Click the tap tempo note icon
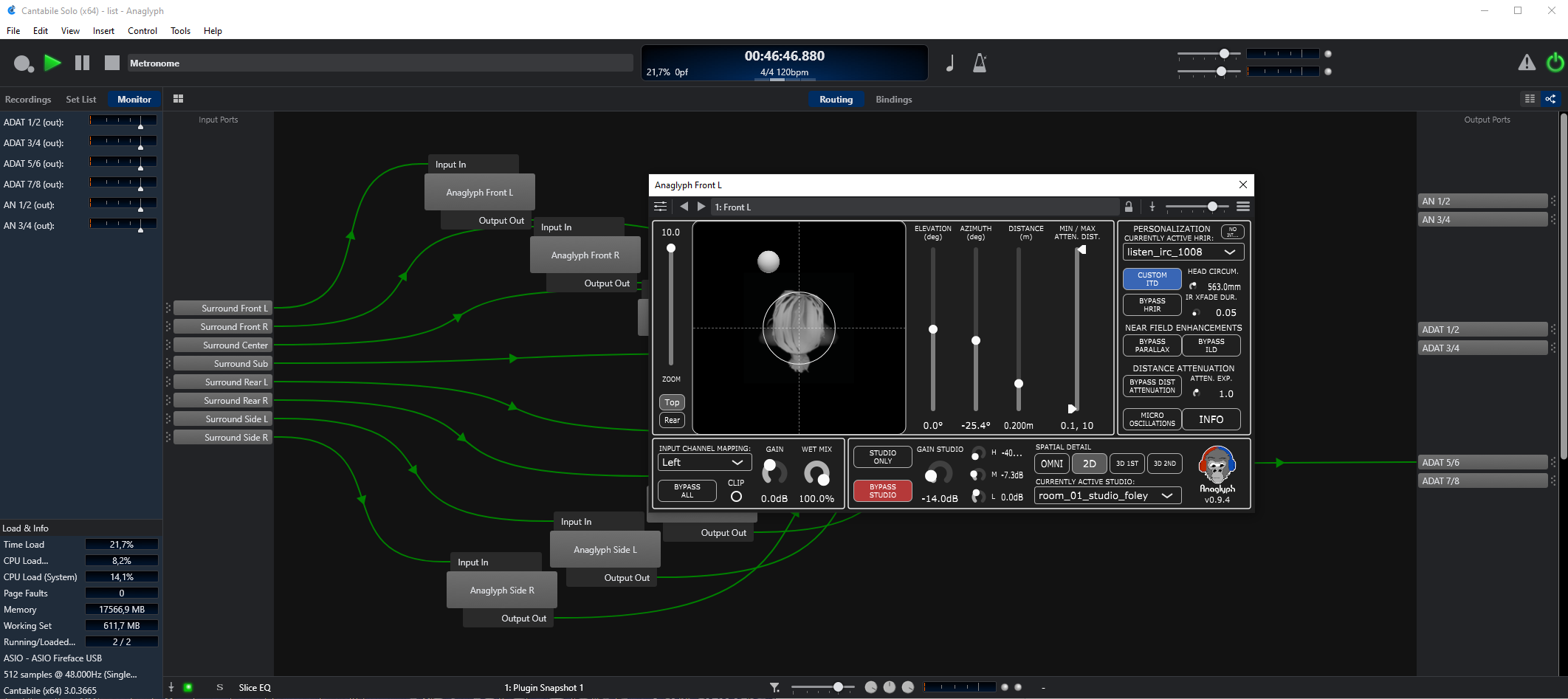 pyautogui.click(x=950, y=63)
